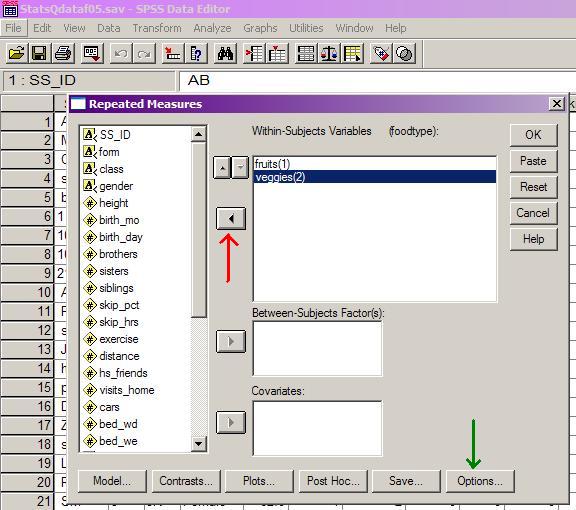This screenshot has width=576, height=510.
Task: Click the variable list scroll-up arrow
Action: click(198, 134)
